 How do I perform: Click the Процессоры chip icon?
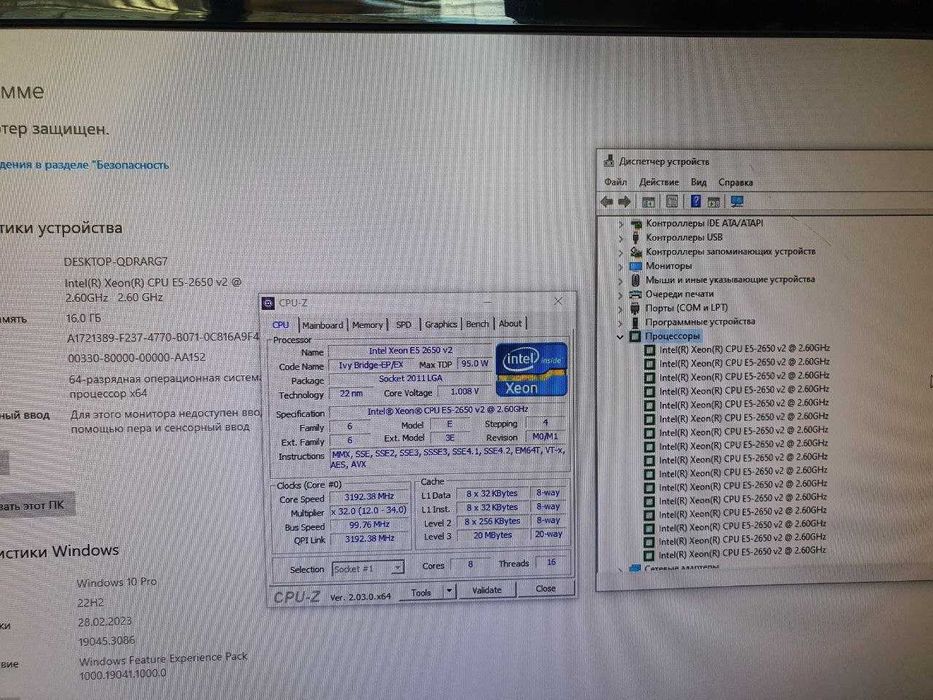635,336
